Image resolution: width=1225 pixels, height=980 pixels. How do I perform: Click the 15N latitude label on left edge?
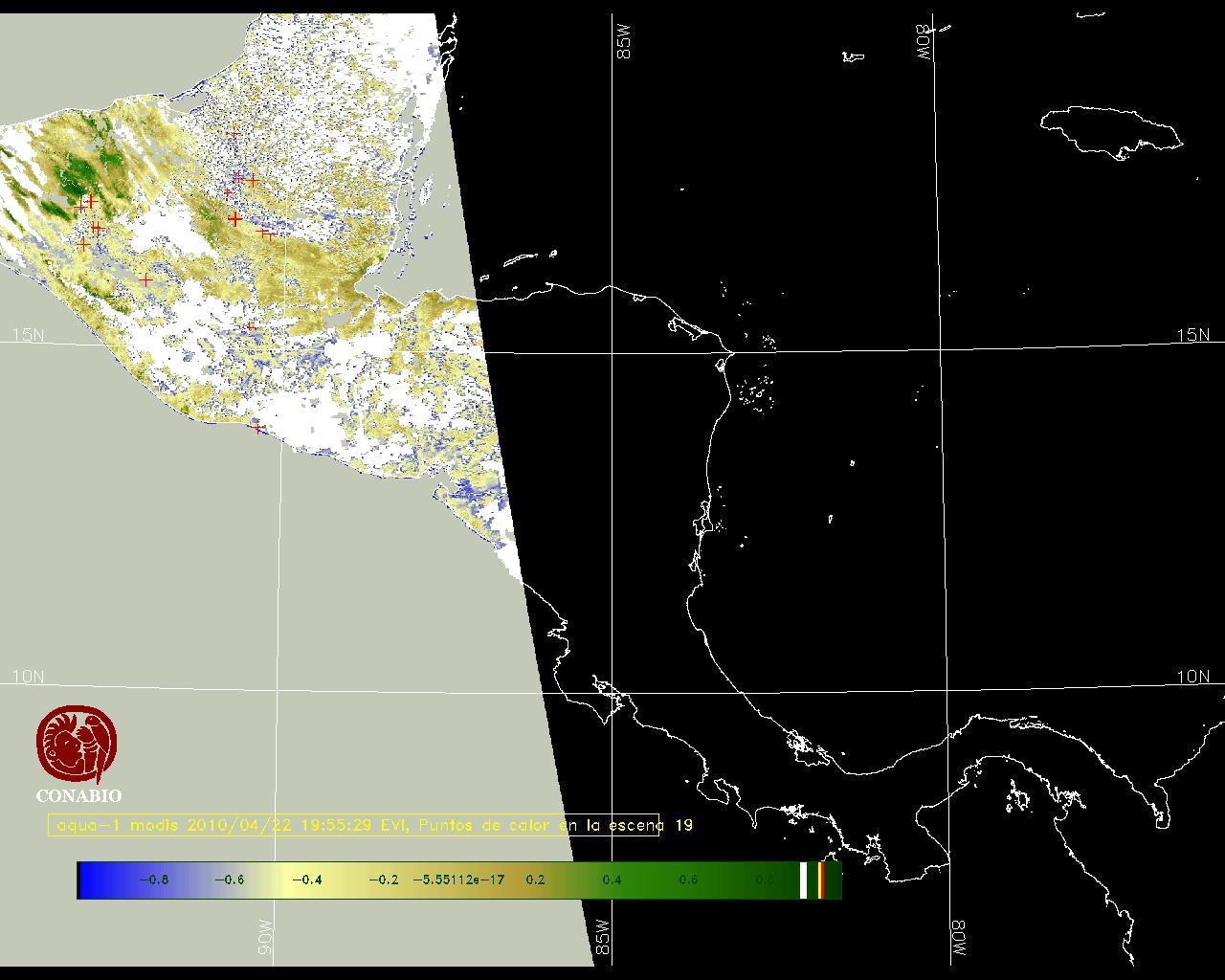pos(28,335)
